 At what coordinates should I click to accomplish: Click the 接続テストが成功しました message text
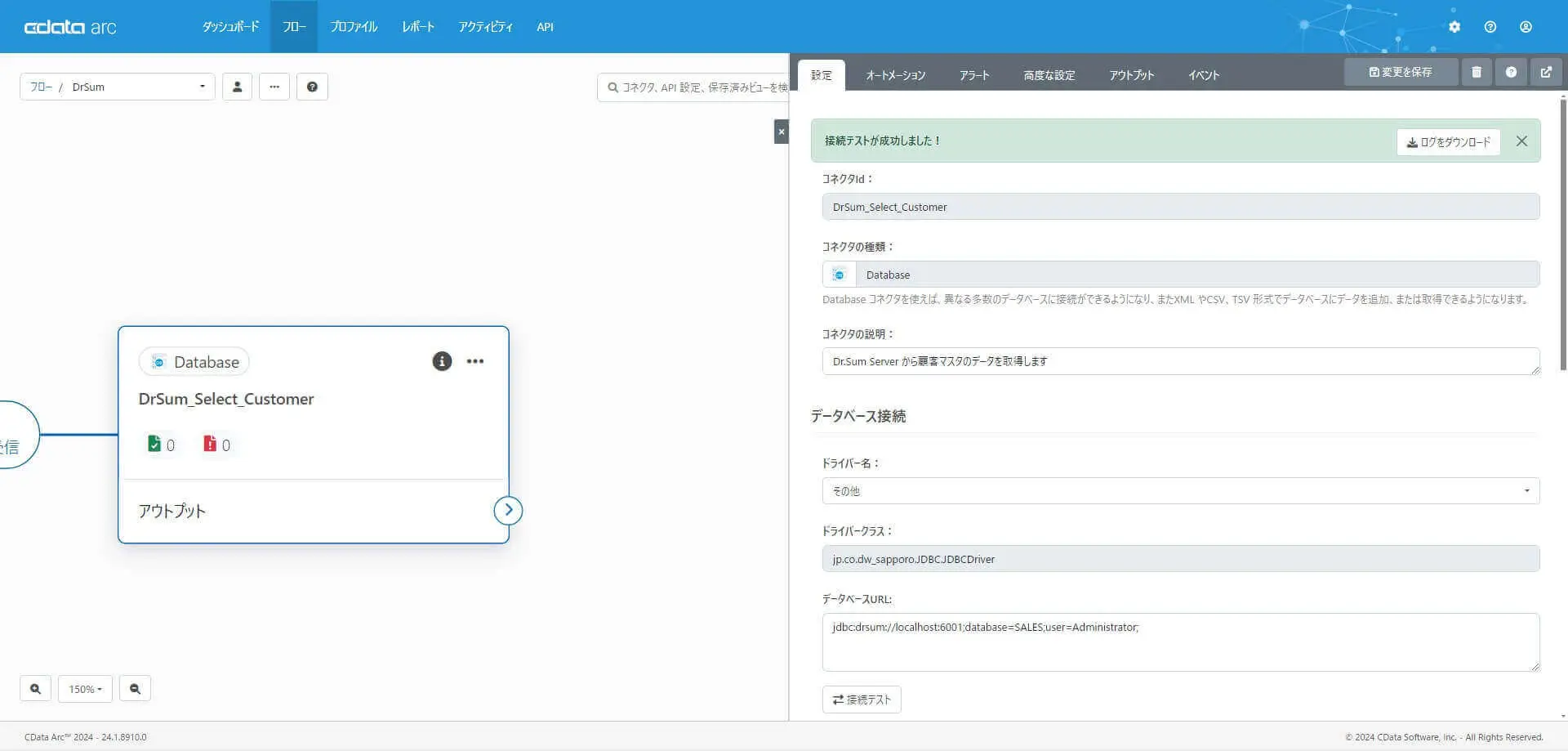point(883,141)
